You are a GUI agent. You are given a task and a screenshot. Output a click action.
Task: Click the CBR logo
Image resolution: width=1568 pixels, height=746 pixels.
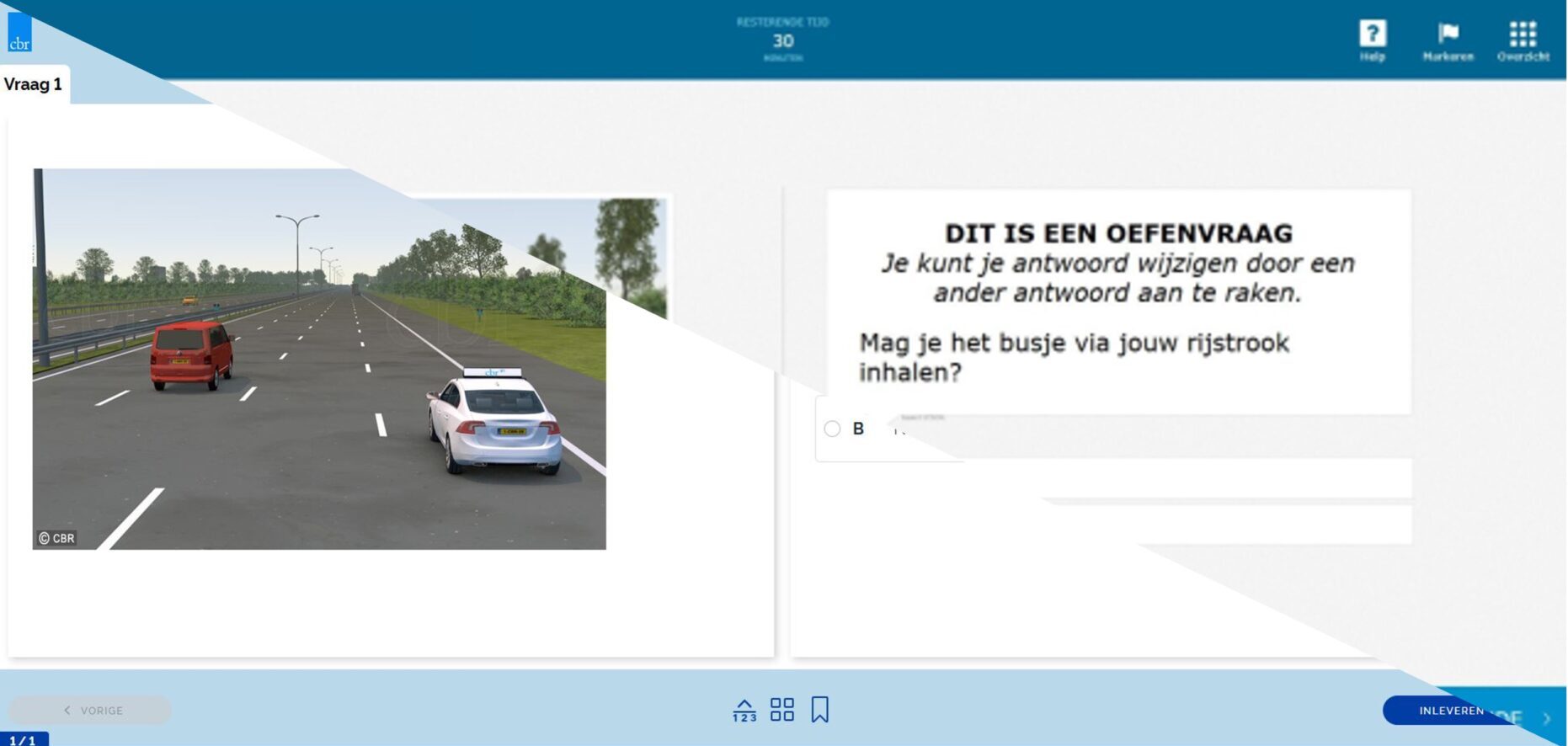pyautogui.click(x=19, y=32)
